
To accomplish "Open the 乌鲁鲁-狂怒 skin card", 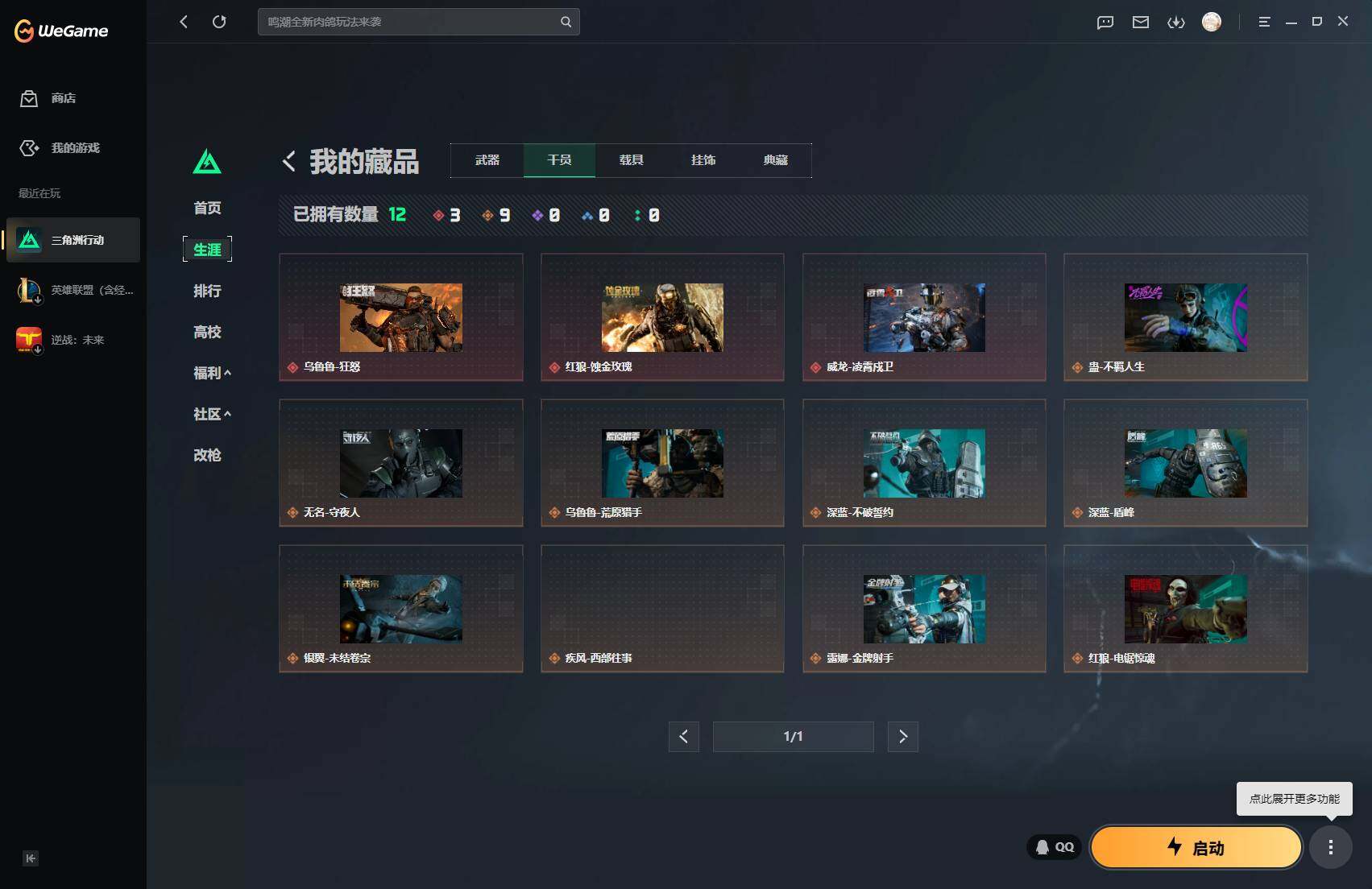I will click(401, 317).
